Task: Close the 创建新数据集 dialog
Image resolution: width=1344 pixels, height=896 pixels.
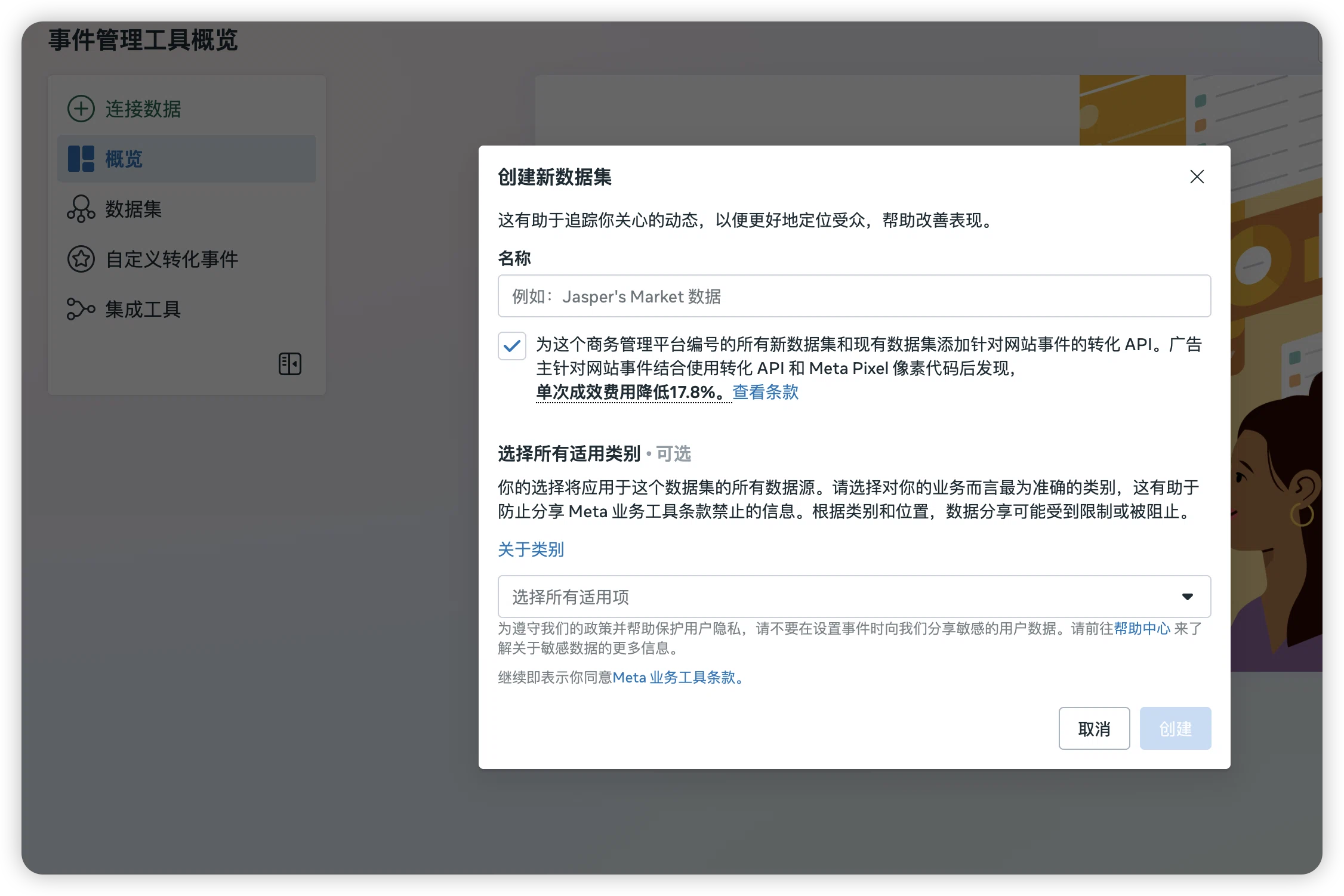Action: point(1197,177)
